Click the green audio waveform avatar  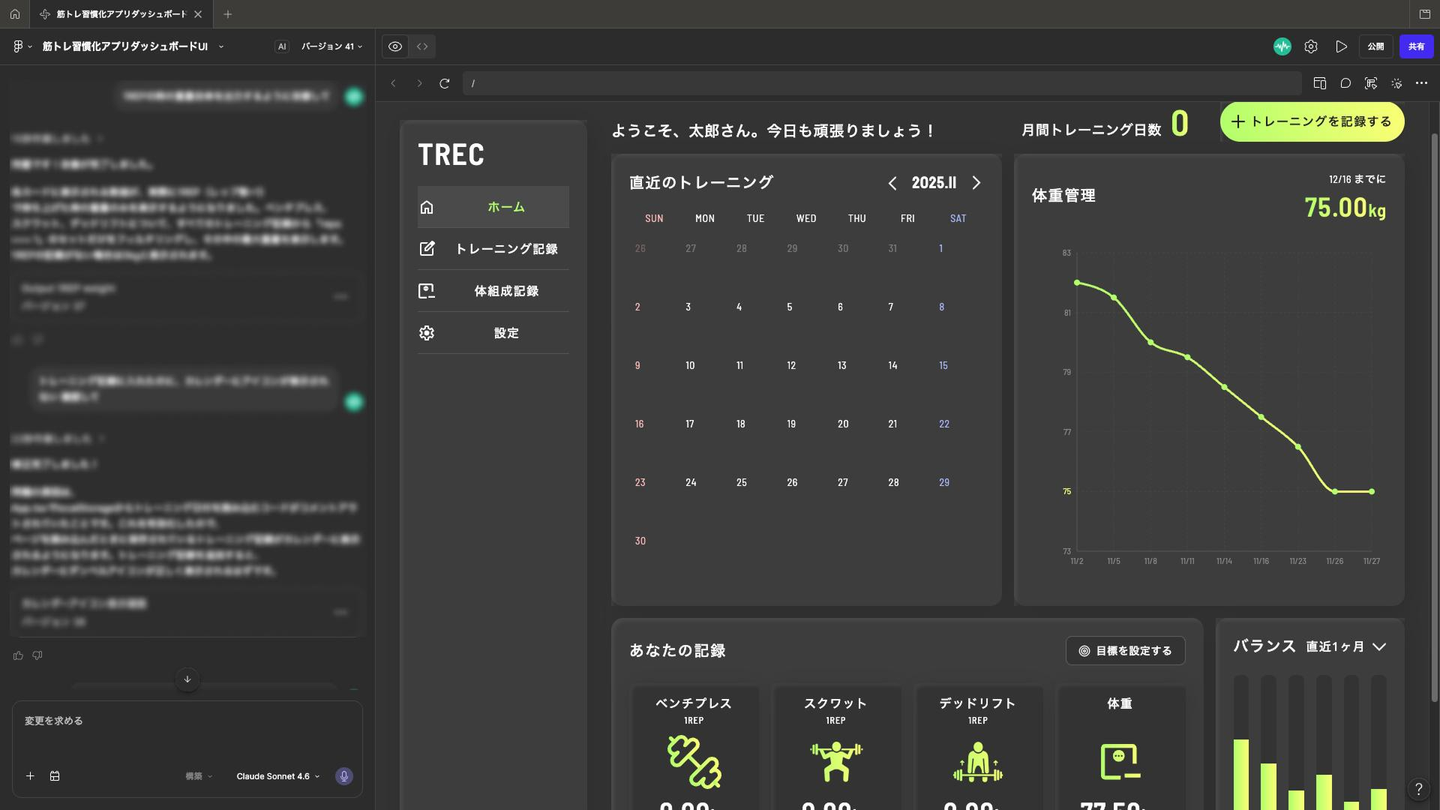coord(1282,46)
